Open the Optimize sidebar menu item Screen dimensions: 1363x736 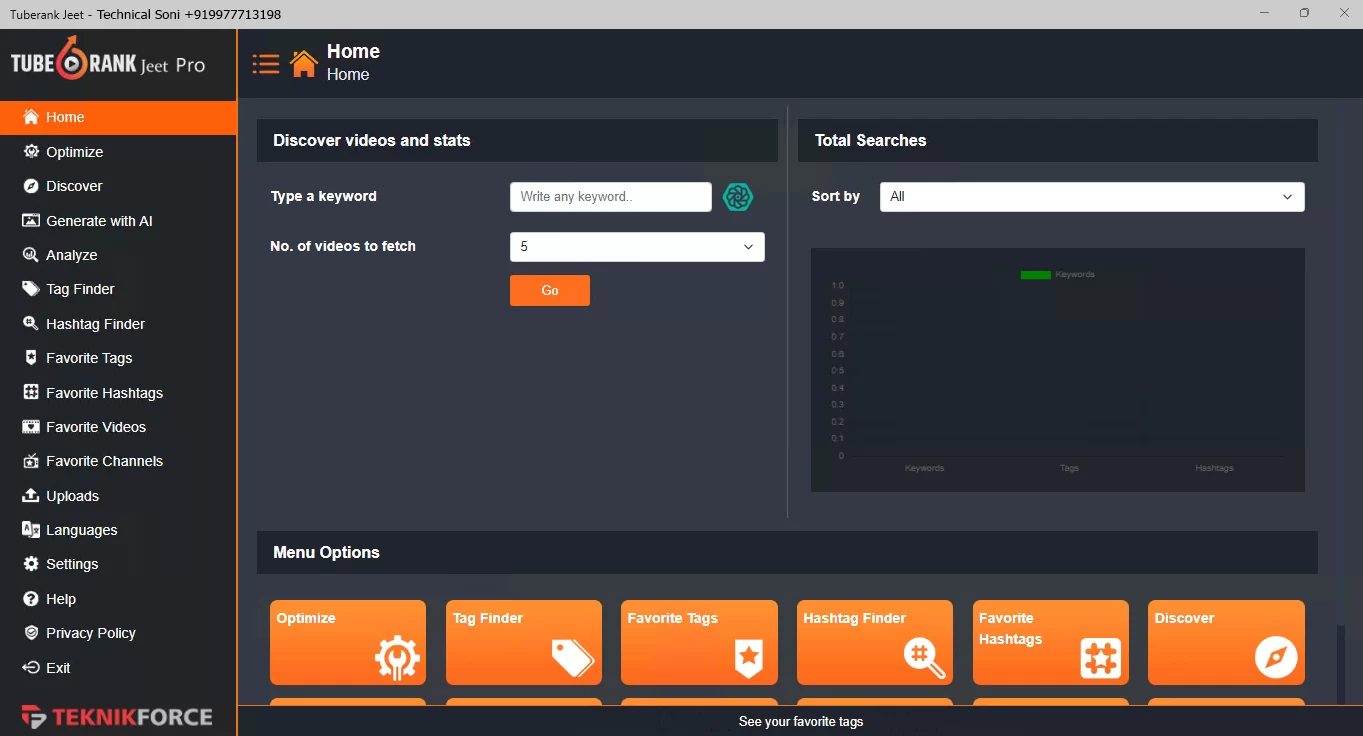[118, 152]
